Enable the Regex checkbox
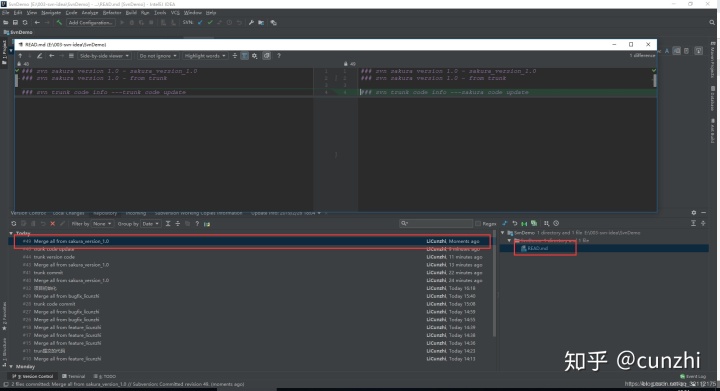Screen dimensions: 720x391 [478, 223]
